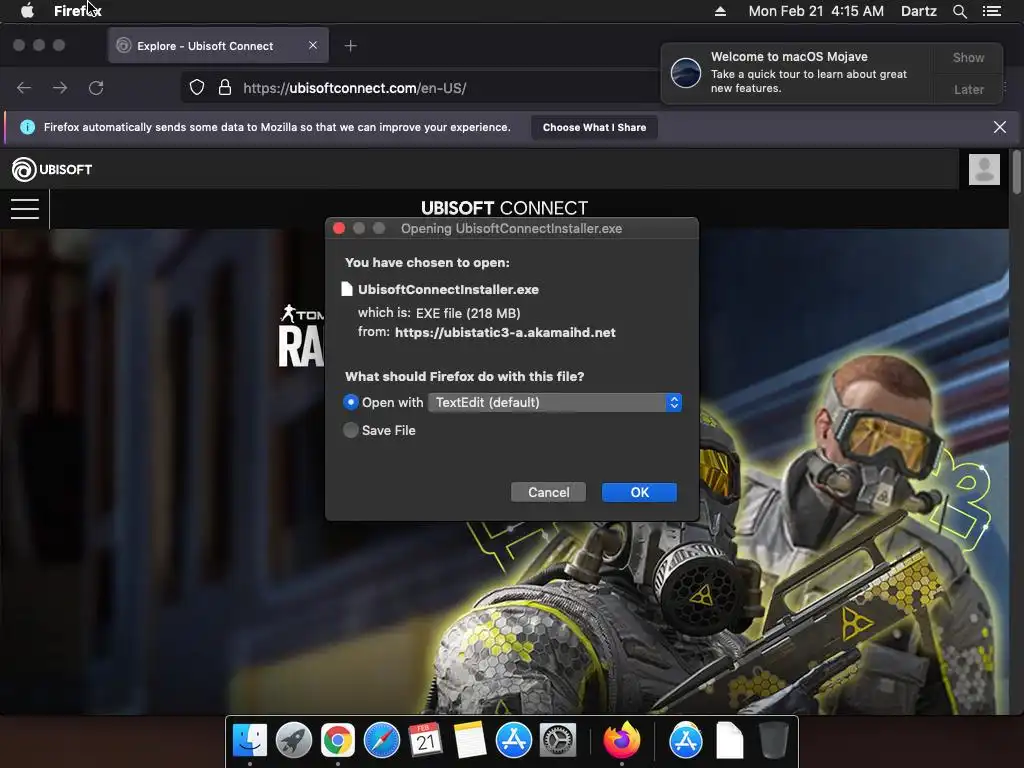The image size is (1024, 768).
Task: Click the date and time in menu bar
Action: pos(816,11)
